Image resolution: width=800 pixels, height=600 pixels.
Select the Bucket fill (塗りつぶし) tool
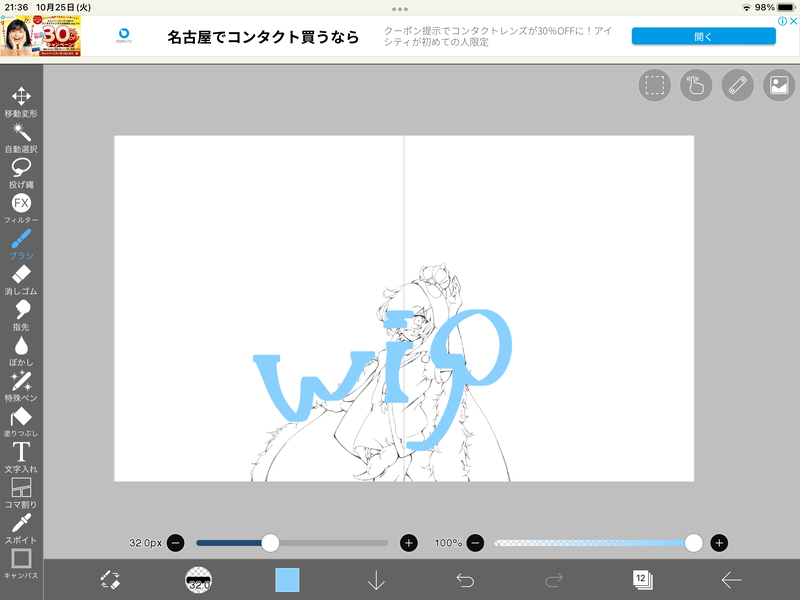click(21, 422)
